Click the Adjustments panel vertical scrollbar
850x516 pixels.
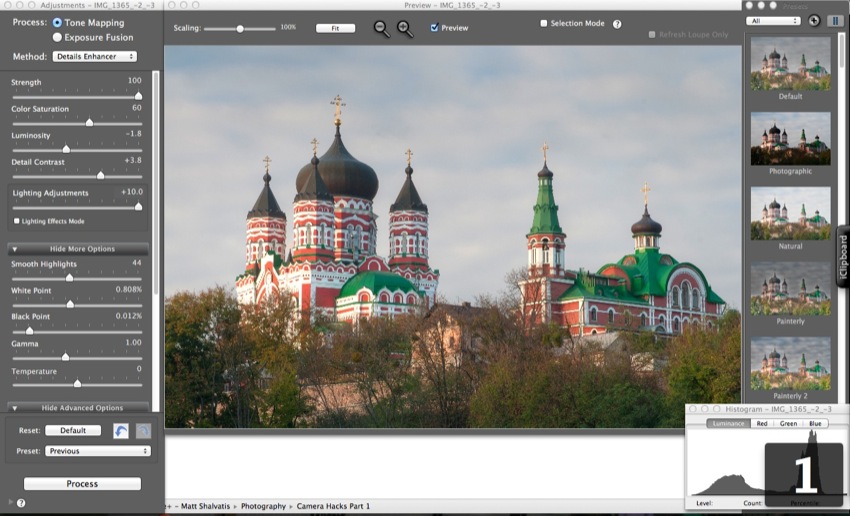point(156,184)
